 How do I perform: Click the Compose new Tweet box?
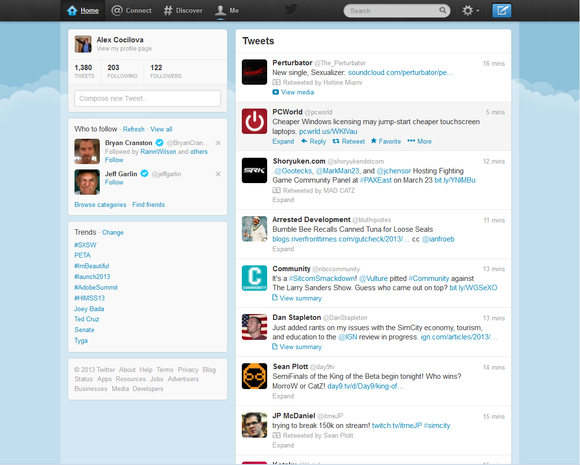pyautogui.click(x=148, y=98)
